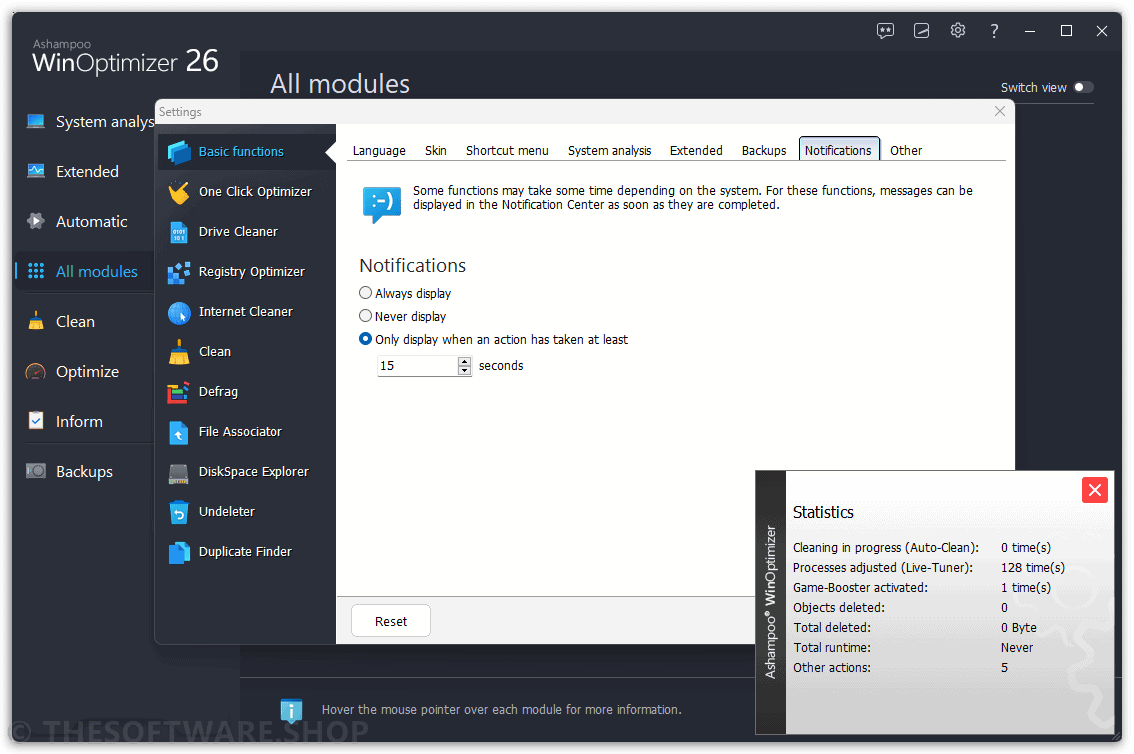
Task: Select the Never display radio button
Action: pyautogui.click(x=365, y=316)
